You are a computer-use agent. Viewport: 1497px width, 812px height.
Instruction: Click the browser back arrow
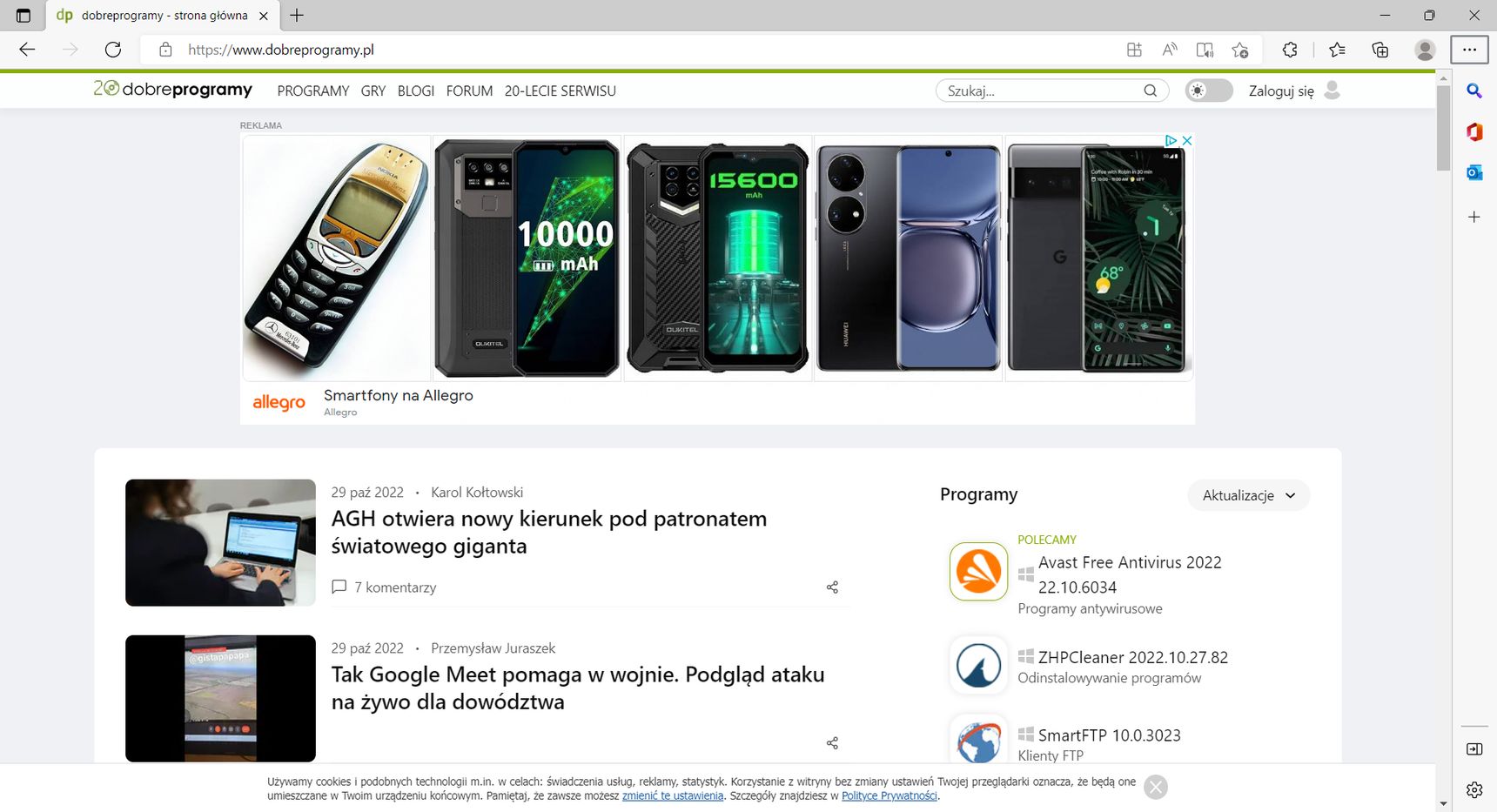(27, 50)
